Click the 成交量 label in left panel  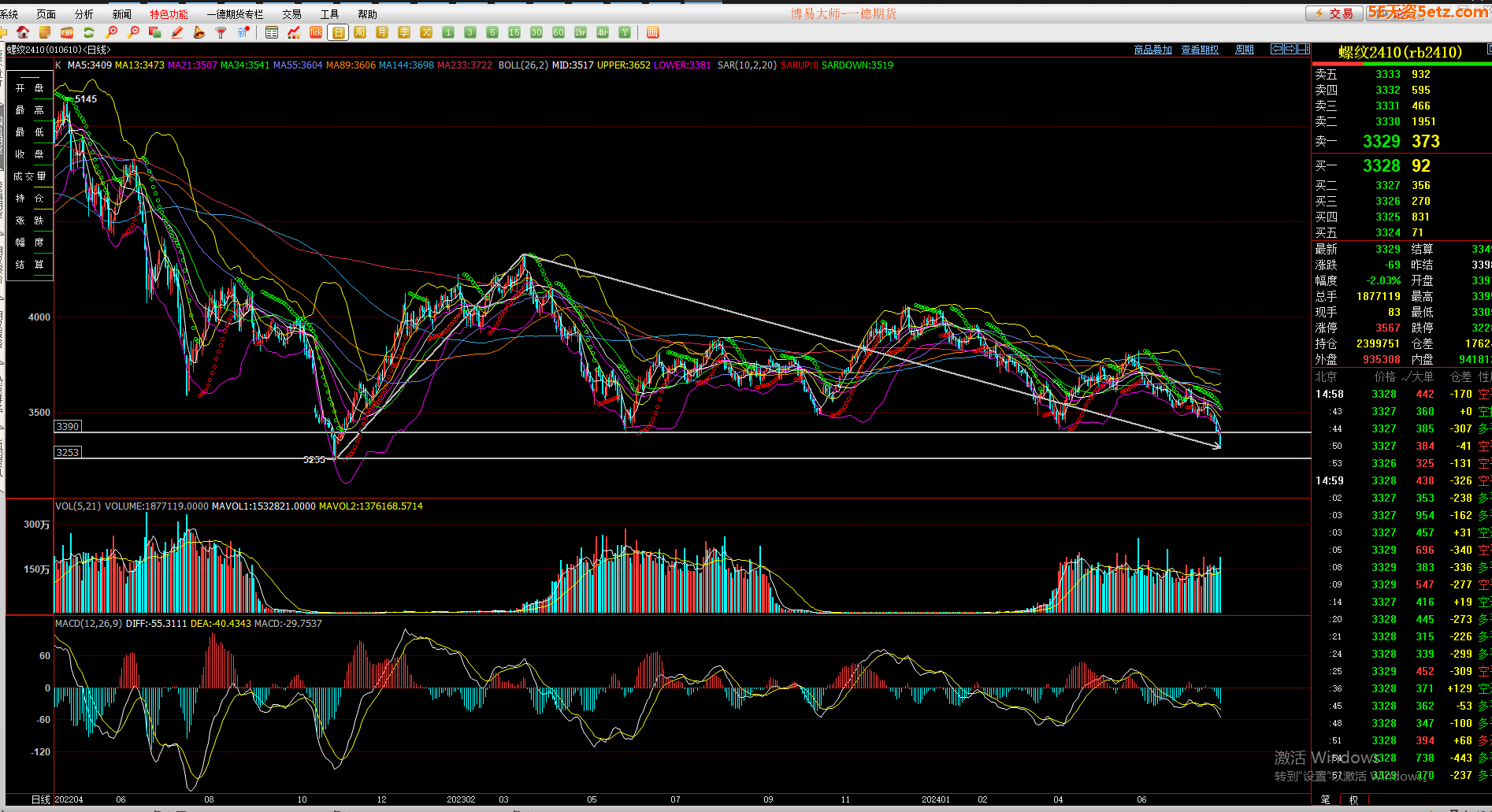[x=29, y=176]
